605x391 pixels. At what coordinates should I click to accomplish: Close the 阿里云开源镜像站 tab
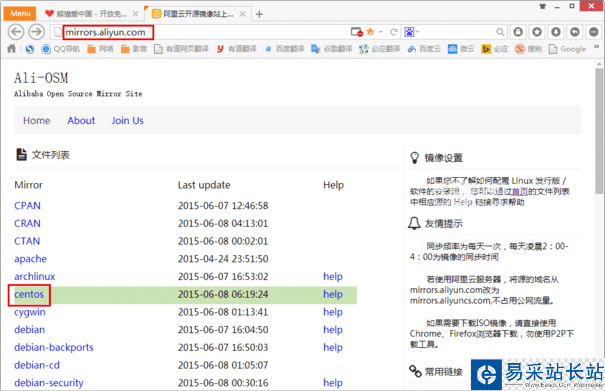(242, 14)
